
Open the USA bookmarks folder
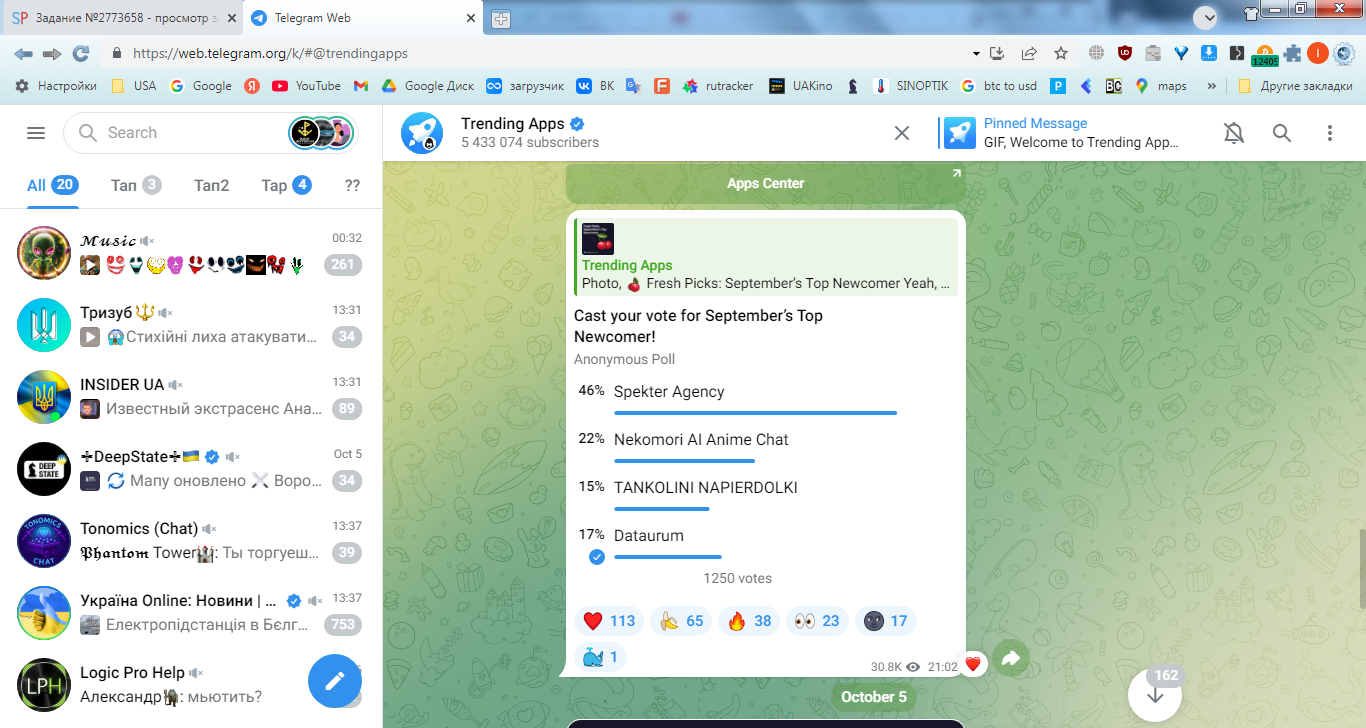pyautogui.click(x=133, y=86)
